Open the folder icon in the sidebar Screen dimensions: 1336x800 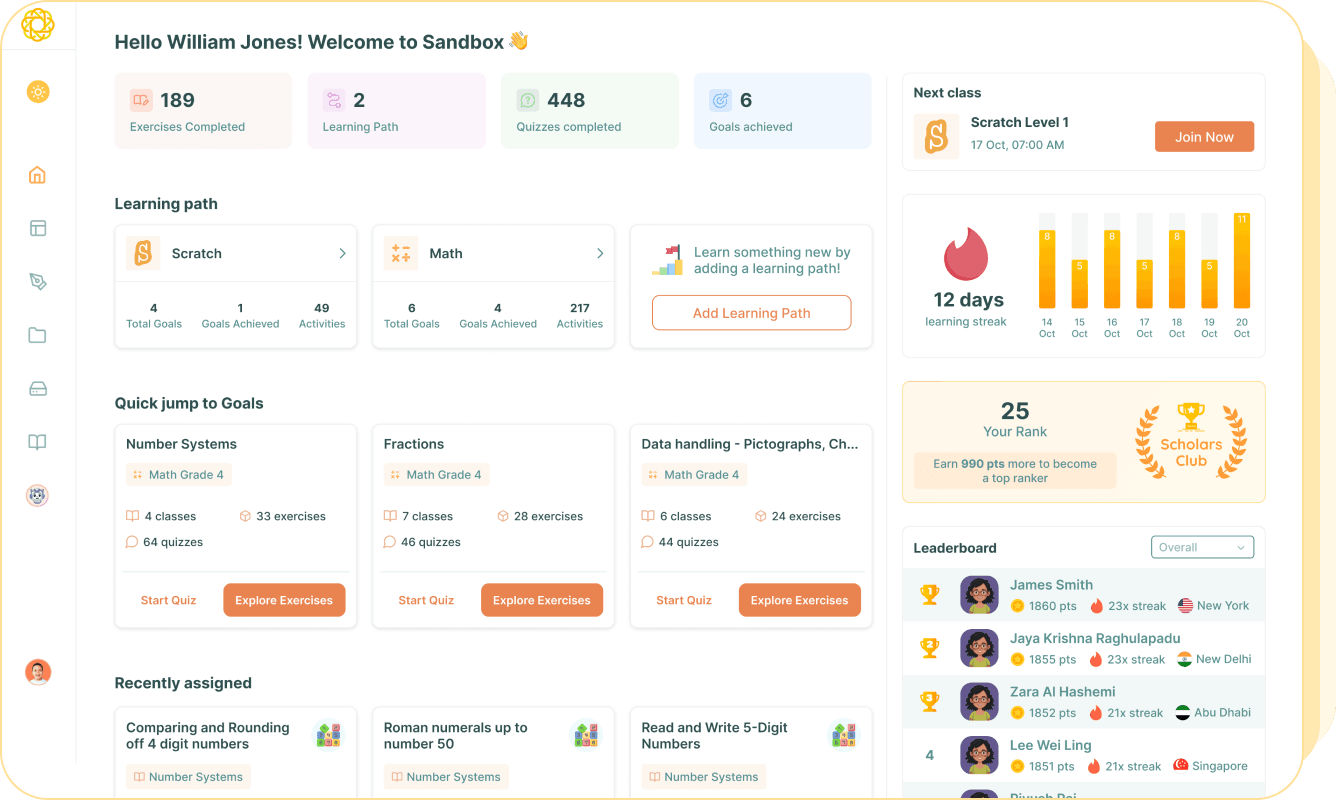(x=37, y=335)
